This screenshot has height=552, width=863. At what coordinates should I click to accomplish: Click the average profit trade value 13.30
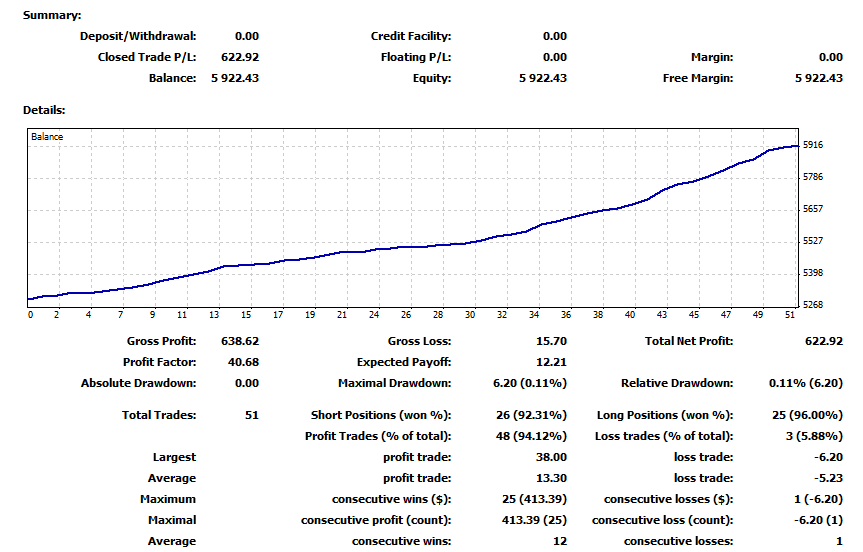tap(551, 478)
